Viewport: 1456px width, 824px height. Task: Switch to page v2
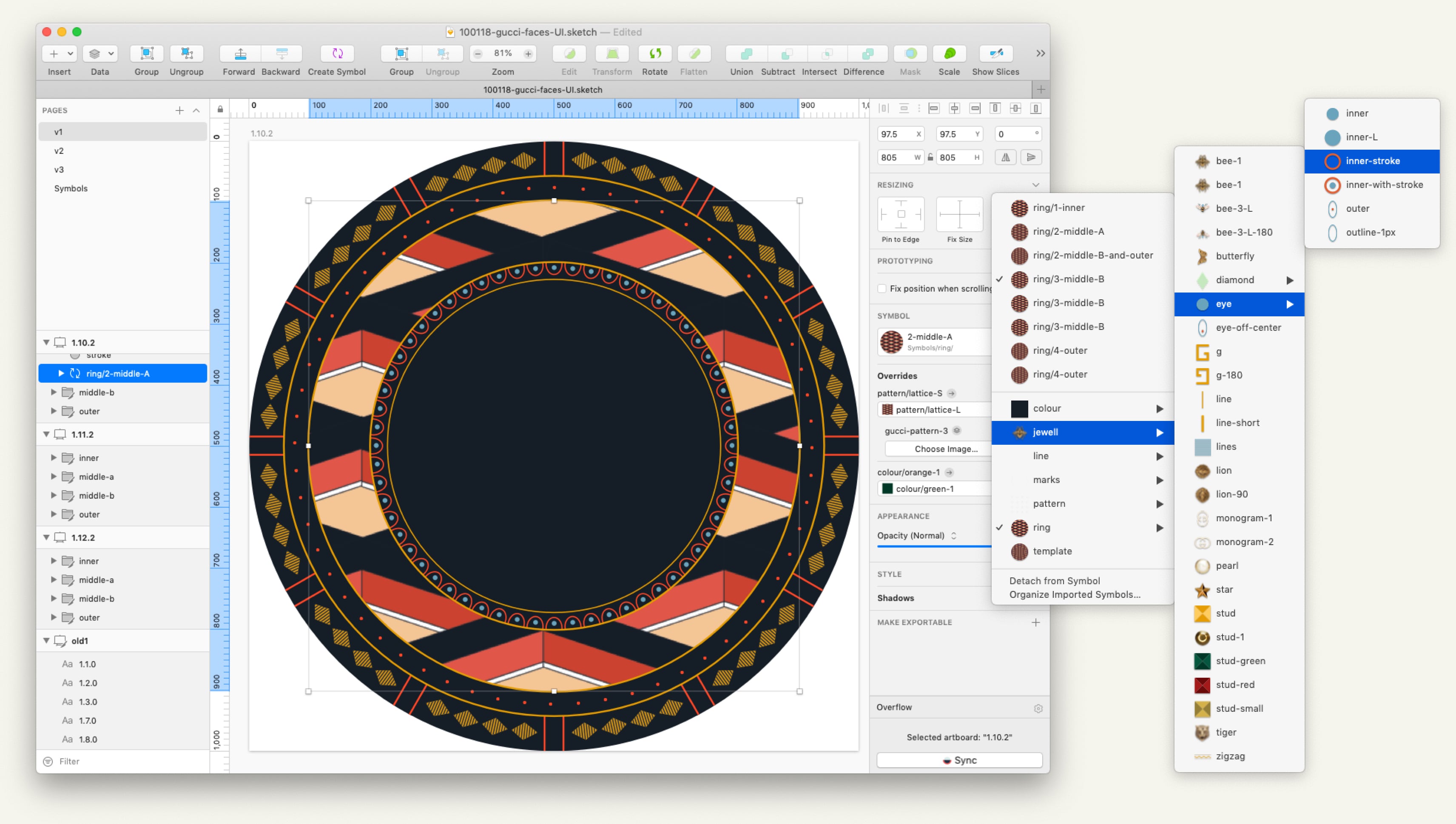[123, 151]
